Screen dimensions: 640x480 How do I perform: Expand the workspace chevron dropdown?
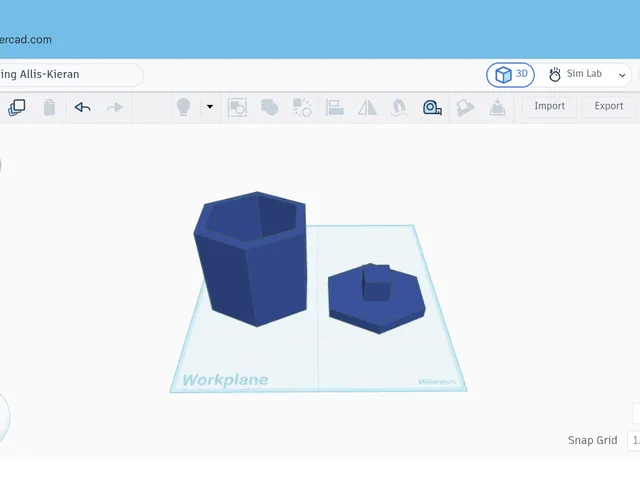click(x=622, y=75)
